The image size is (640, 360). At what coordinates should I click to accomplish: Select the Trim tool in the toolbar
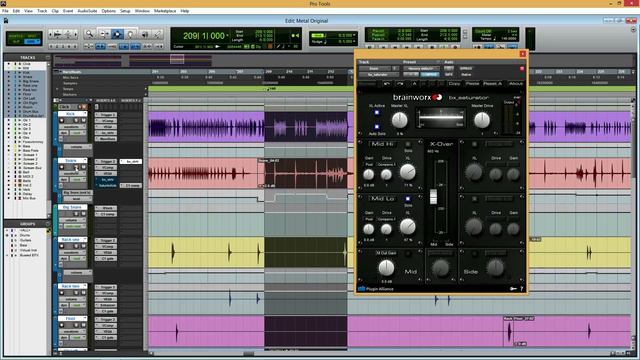[x=104, y=34]
